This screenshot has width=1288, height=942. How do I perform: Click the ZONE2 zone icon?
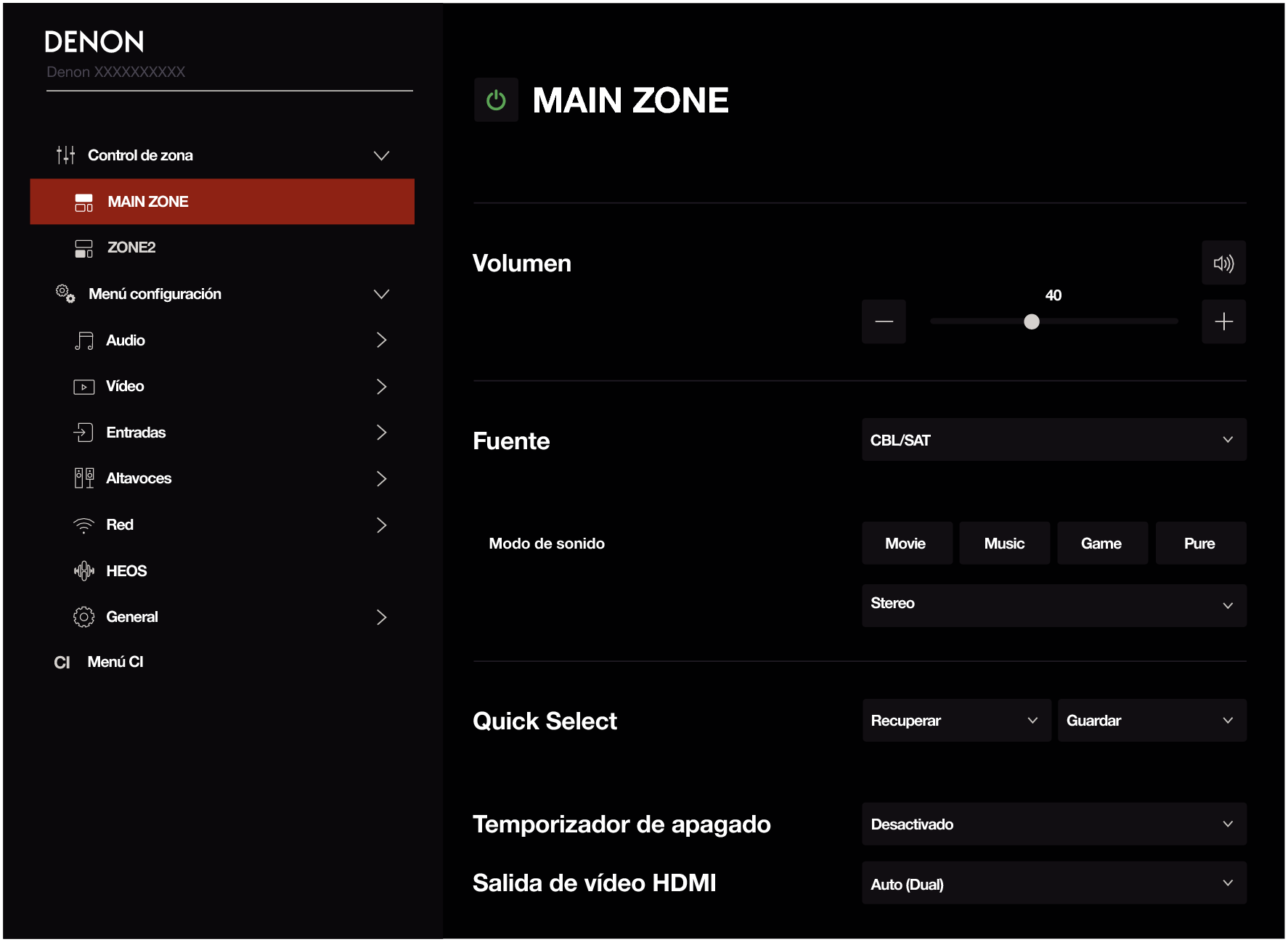click(x=84, y=249)
